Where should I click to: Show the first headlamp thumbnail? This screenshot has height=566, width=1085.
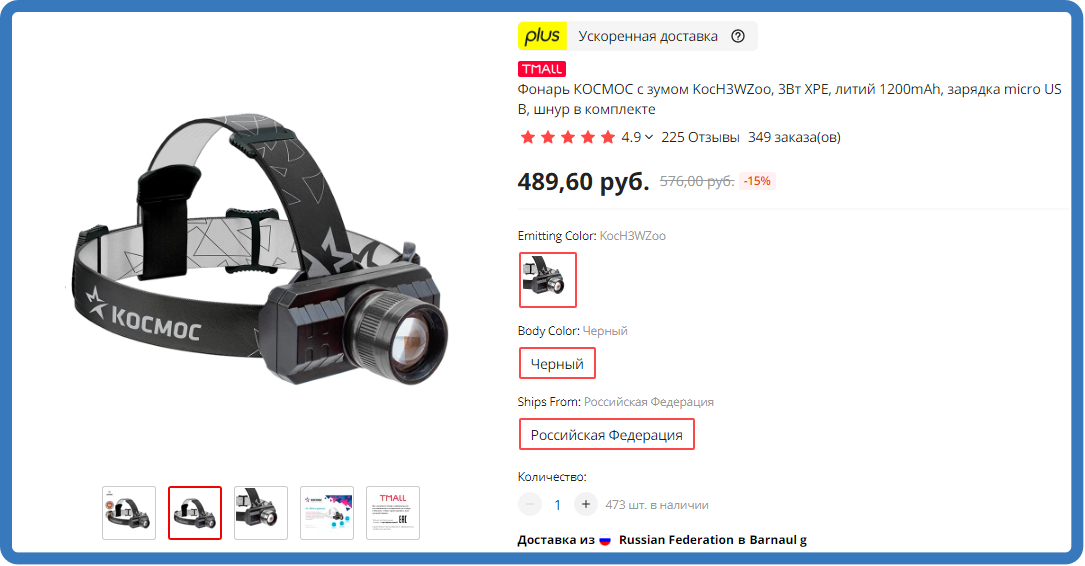point(129,513)
